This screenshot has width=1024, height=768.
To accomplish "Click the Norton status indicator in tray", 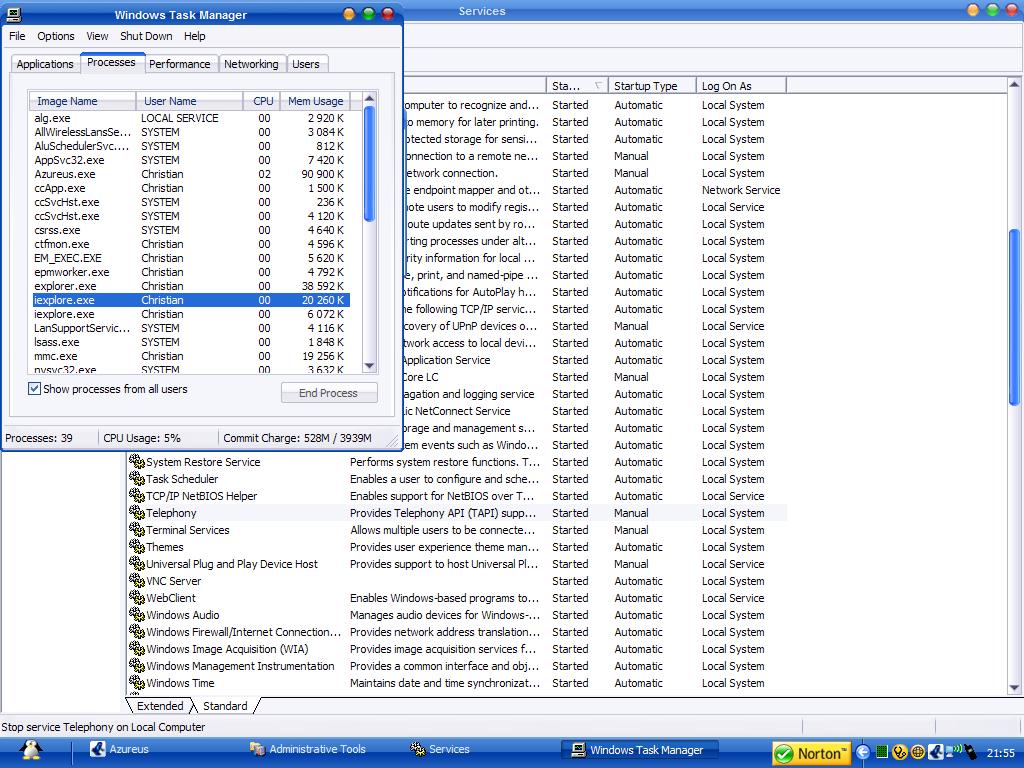I will tap(812, 753).
